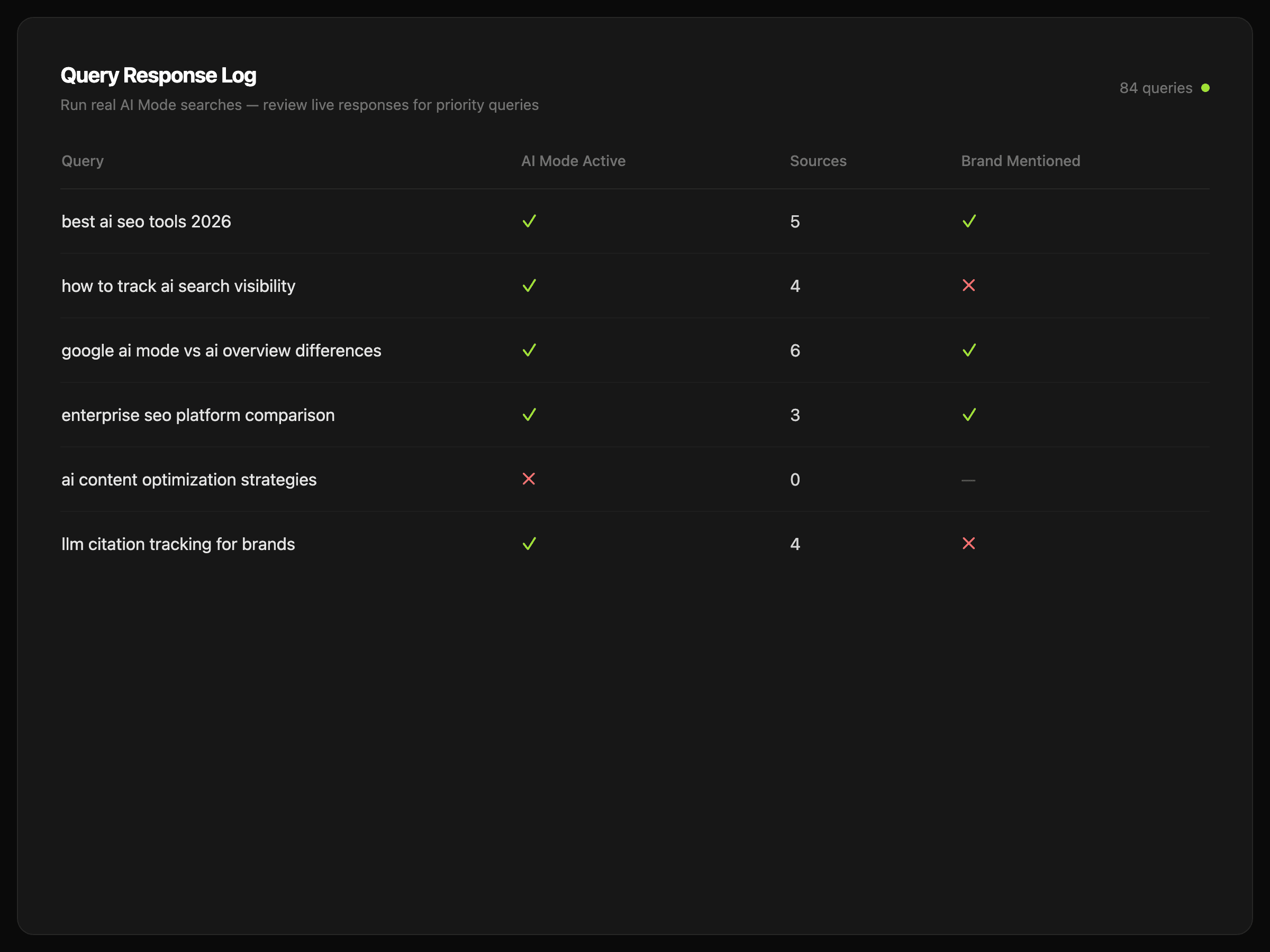Click red X in how to track ai search visibility row

click(x=968, y=285)
